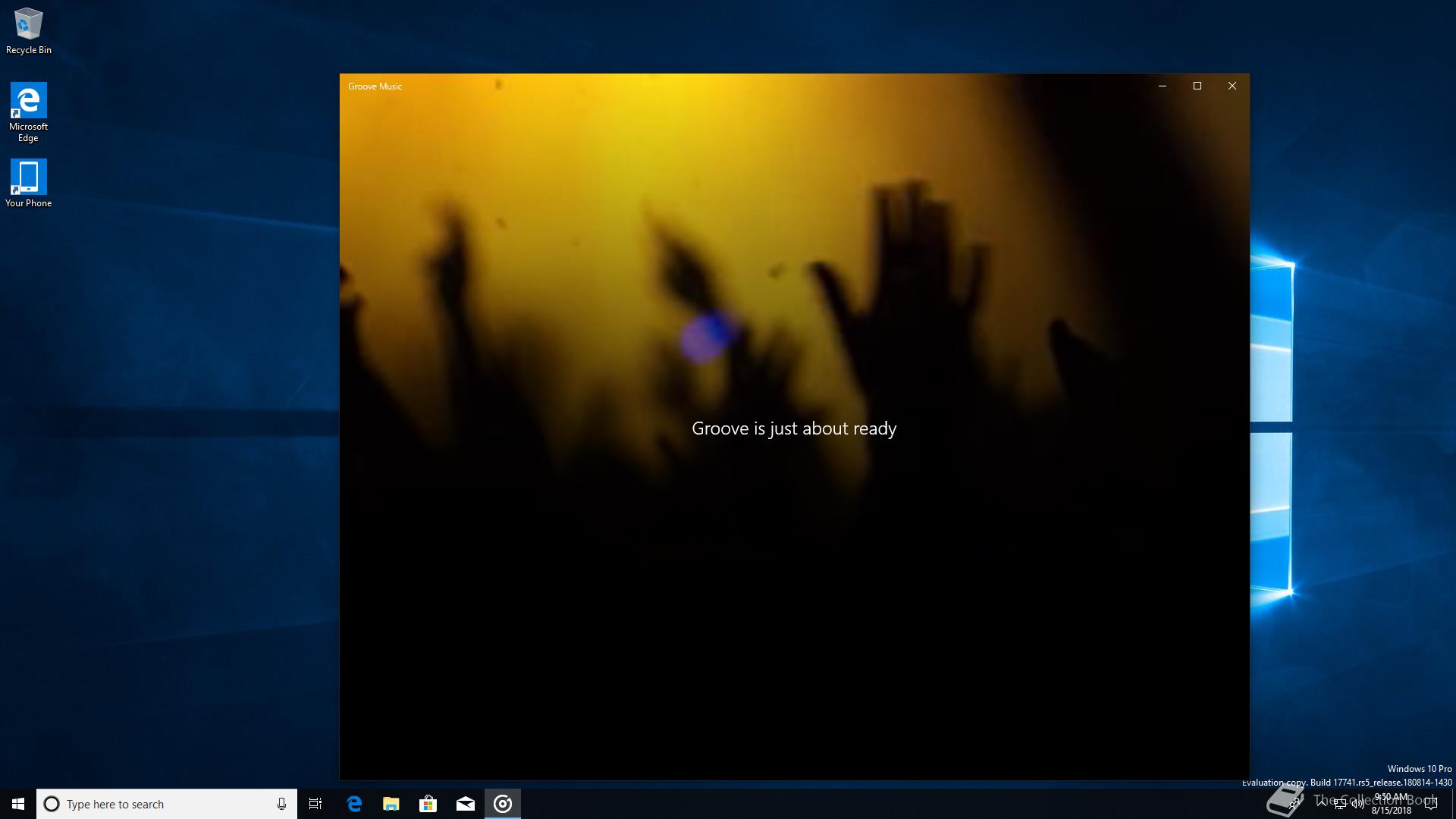Open the Mail app from the taskbar

click(466, 804)
